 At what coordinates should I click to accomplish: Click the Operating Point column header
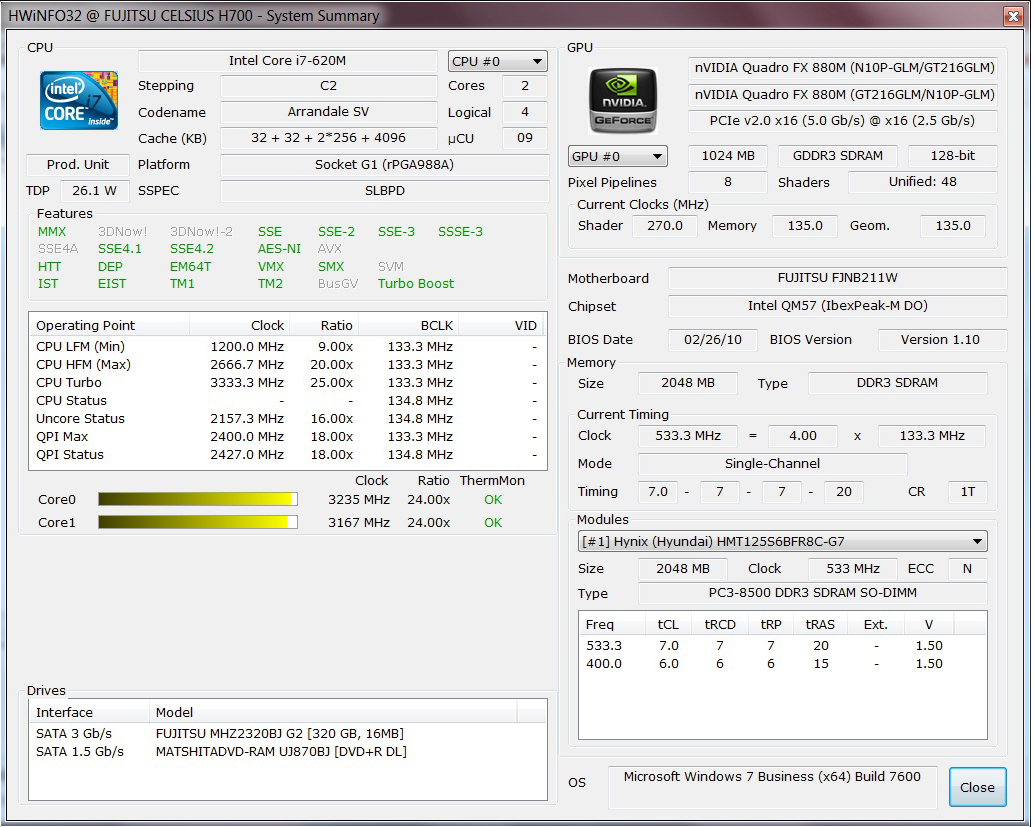click(x=110, y=325)
